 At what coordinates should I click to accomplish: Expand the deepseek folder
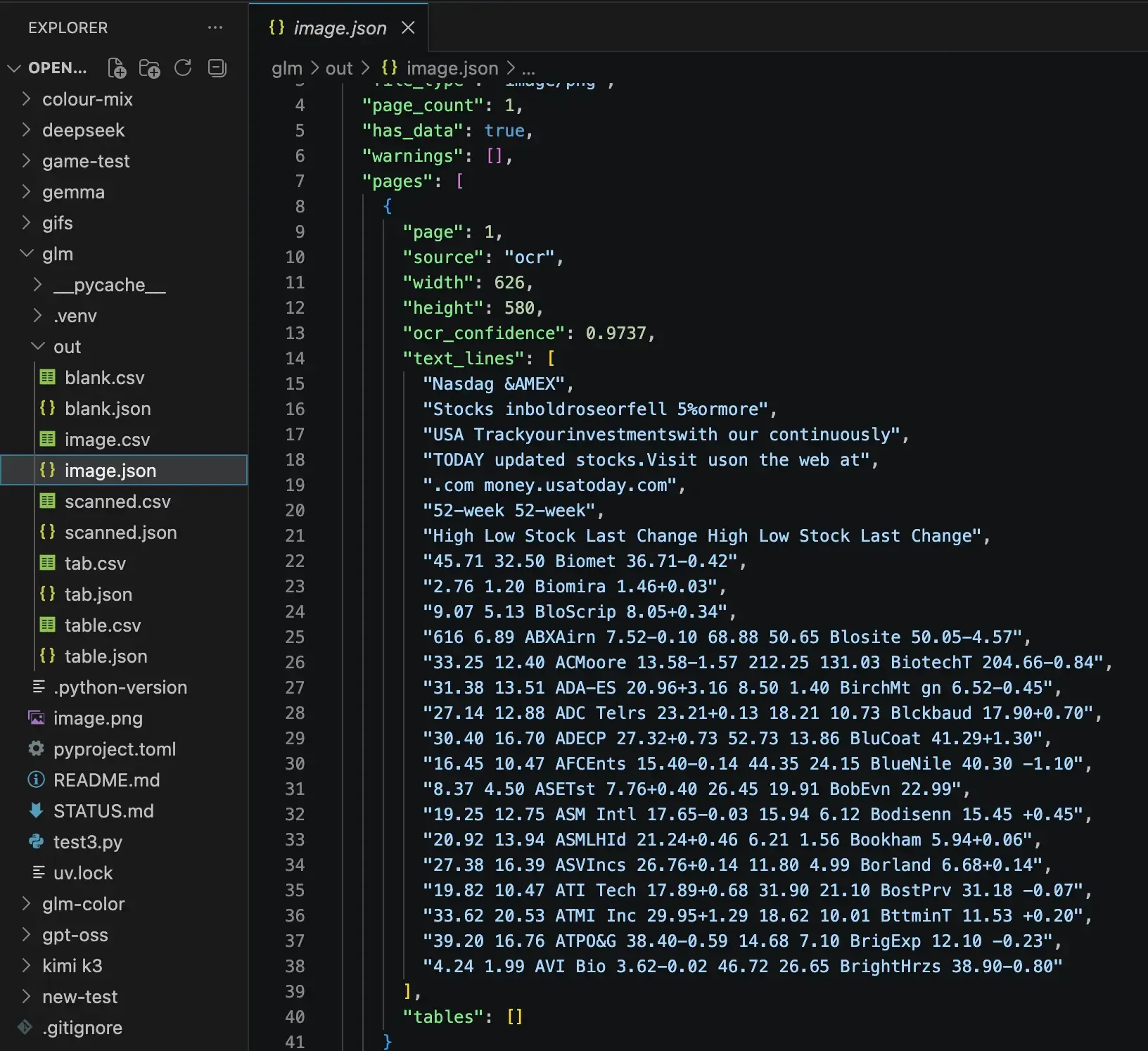pos(26,130)
